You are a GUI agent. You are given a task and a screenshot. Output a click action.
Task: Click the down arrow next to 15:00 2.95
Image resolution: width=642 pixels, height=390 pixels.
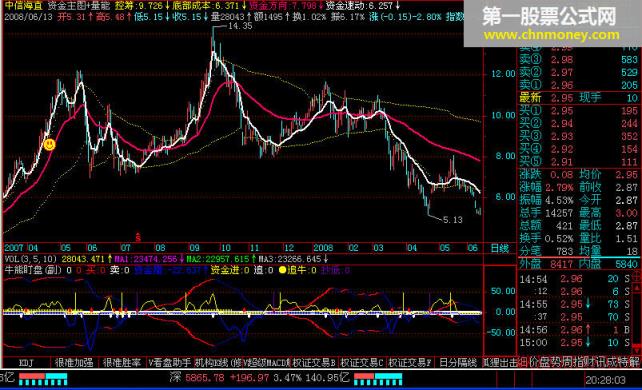(588, 343)
